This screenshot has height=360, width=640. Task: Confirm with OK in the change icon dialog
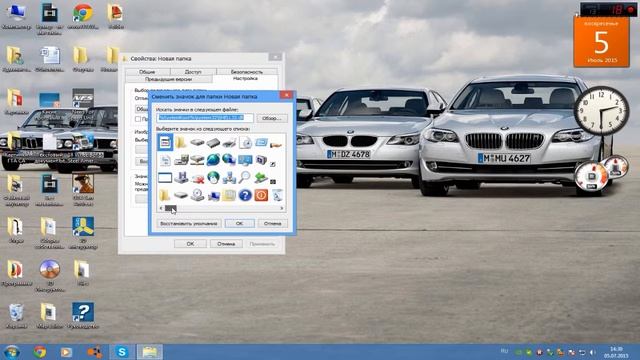point(240,223)
